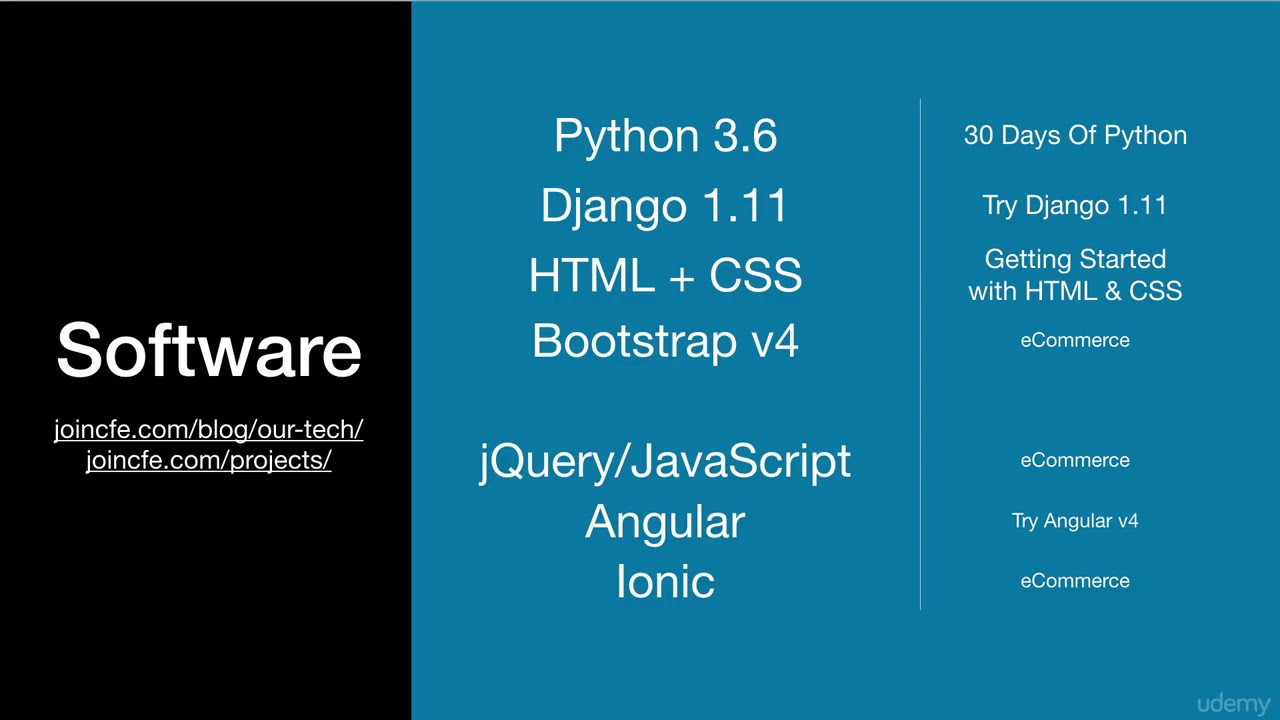
Task: Click eCommerce label next to jQuery/JavaScript
Action: point(1075,460)
